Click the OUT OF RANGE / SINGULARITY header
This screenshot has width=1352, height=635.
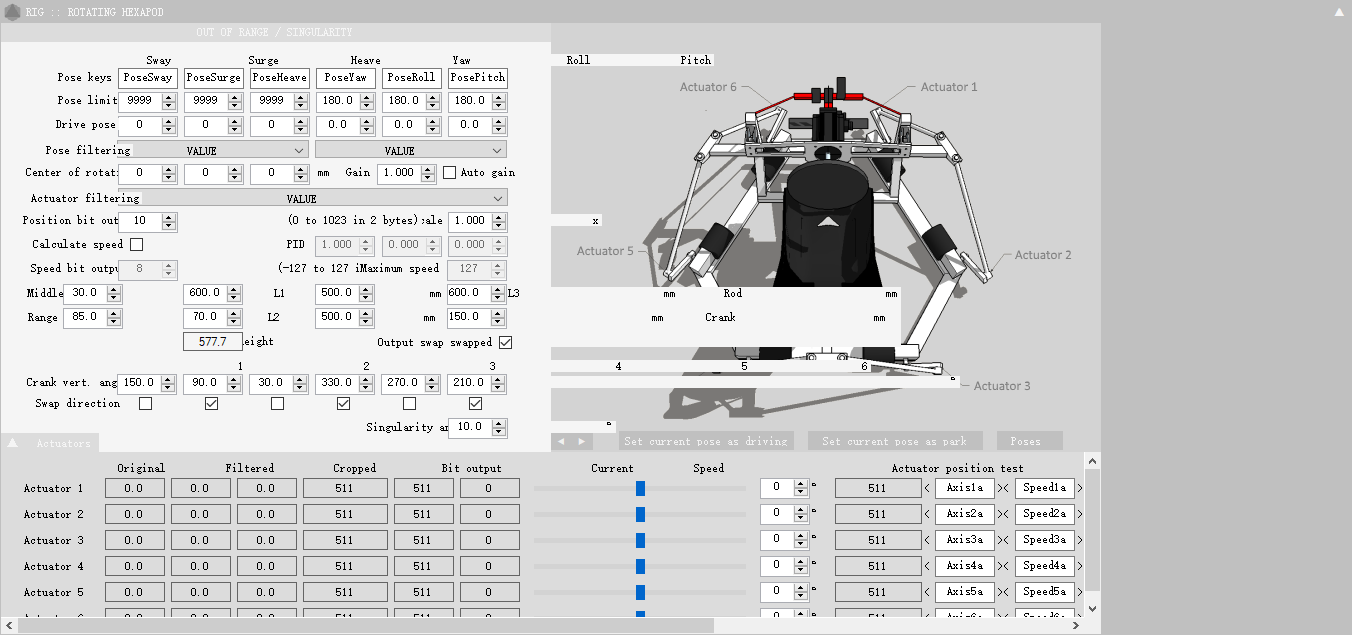click(x=274, y=32)
